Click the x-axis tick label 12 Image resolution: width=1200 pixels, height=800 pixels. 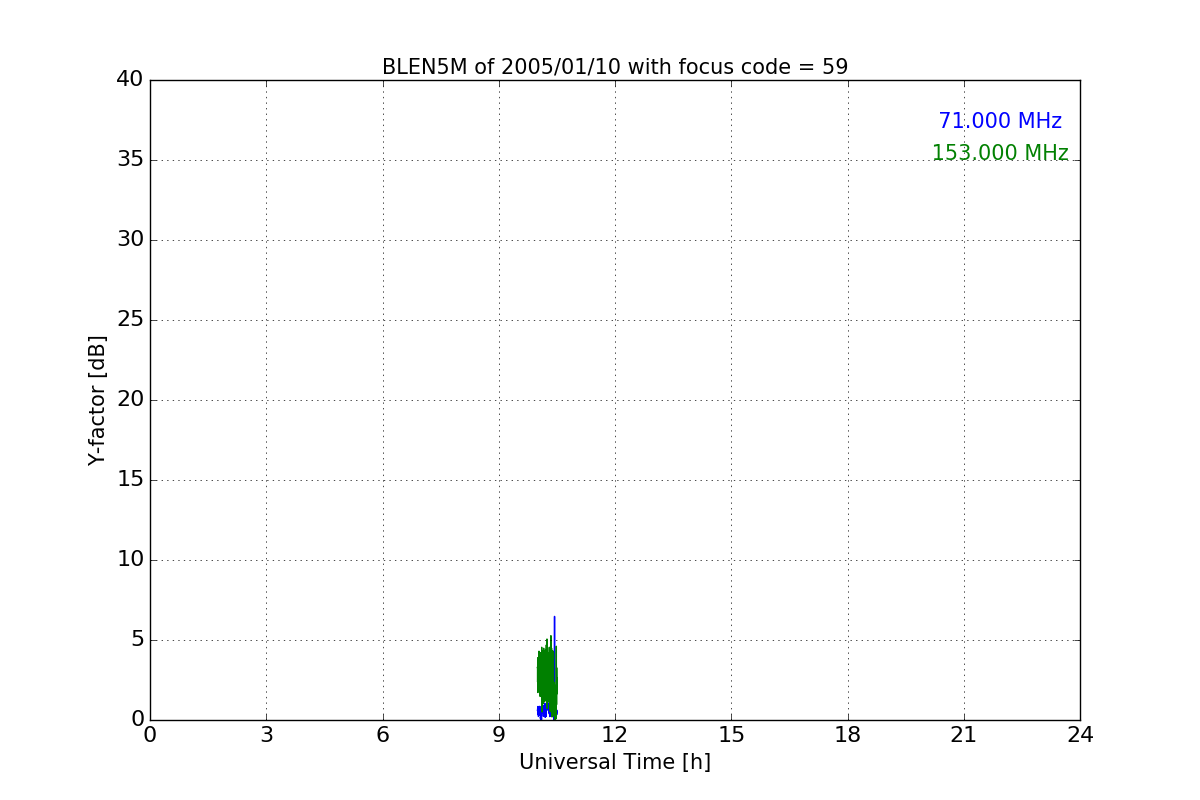click(615, 735)
